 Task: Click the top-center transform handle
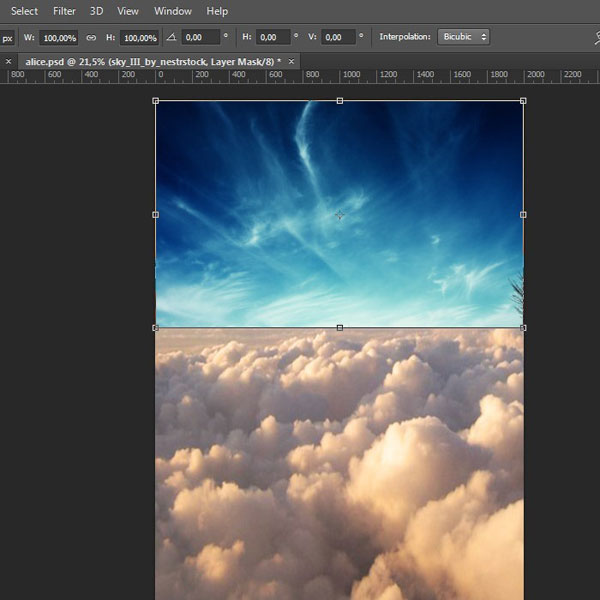pyautogui.click(x=339, y=101)
